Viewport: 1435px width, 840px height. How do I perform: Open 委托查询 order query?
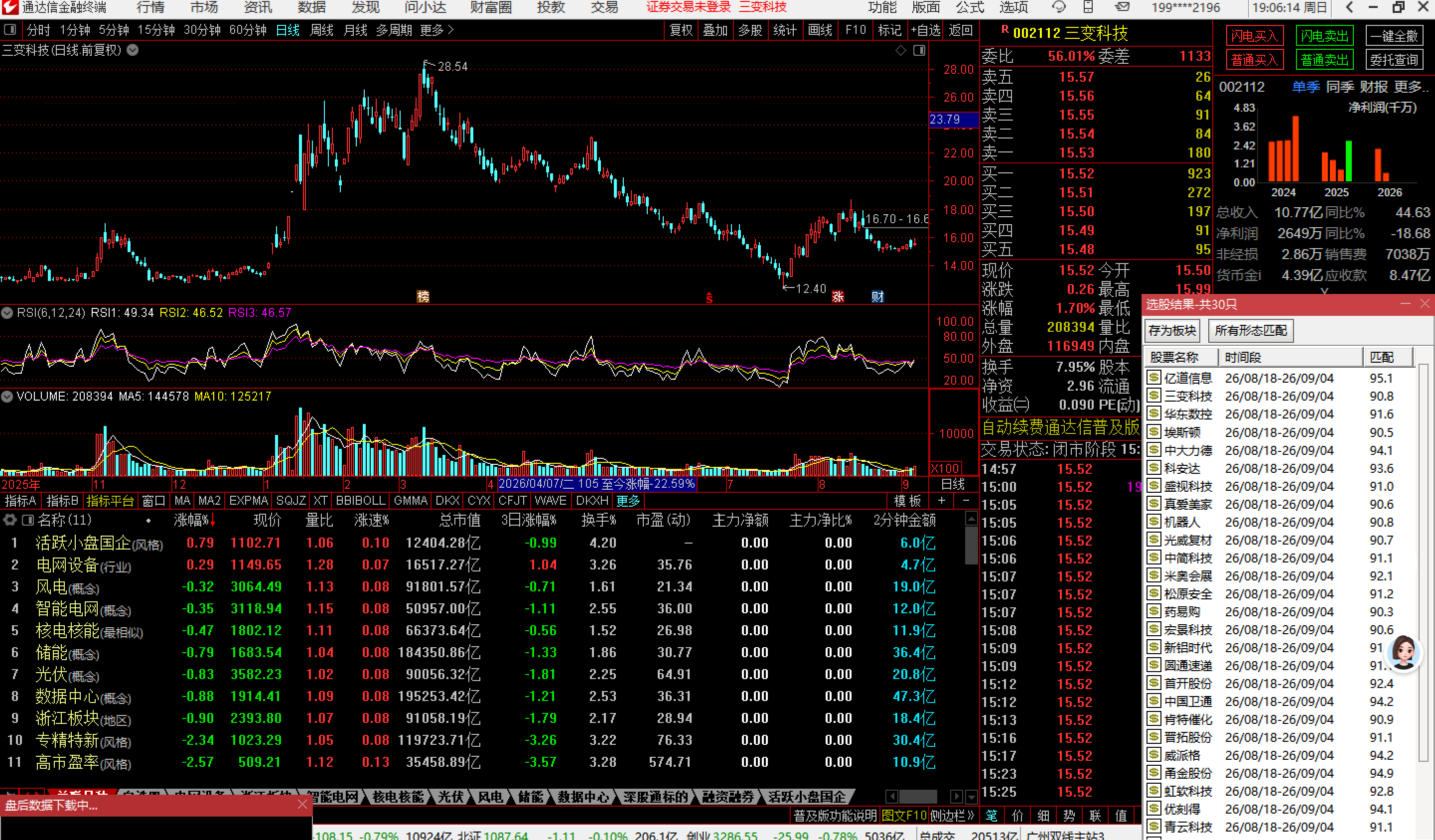click(x=1394, y=60)
